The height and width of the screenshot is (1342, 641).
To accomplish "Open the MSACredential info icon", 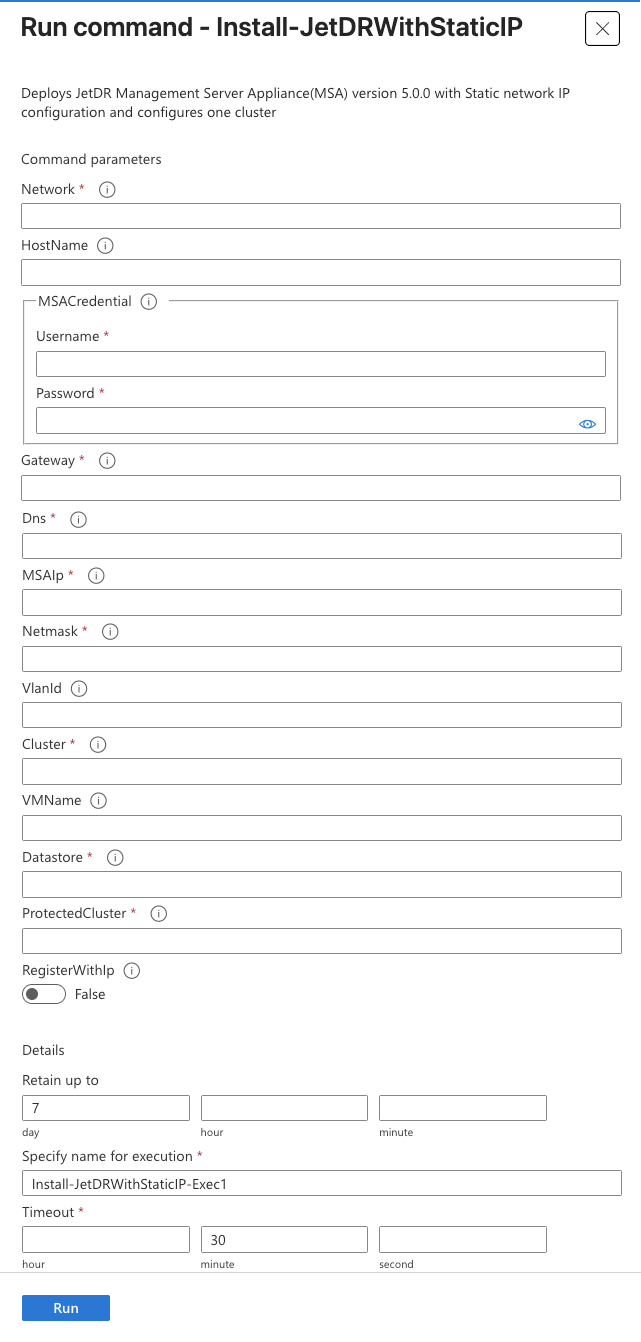I will click(x=149, y=301).
